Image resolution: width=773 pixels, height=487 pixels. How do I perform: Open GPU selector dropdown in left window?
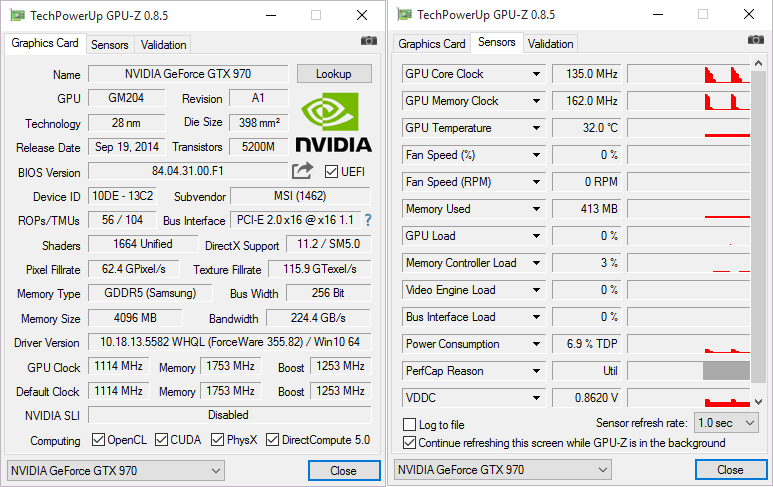116,471
